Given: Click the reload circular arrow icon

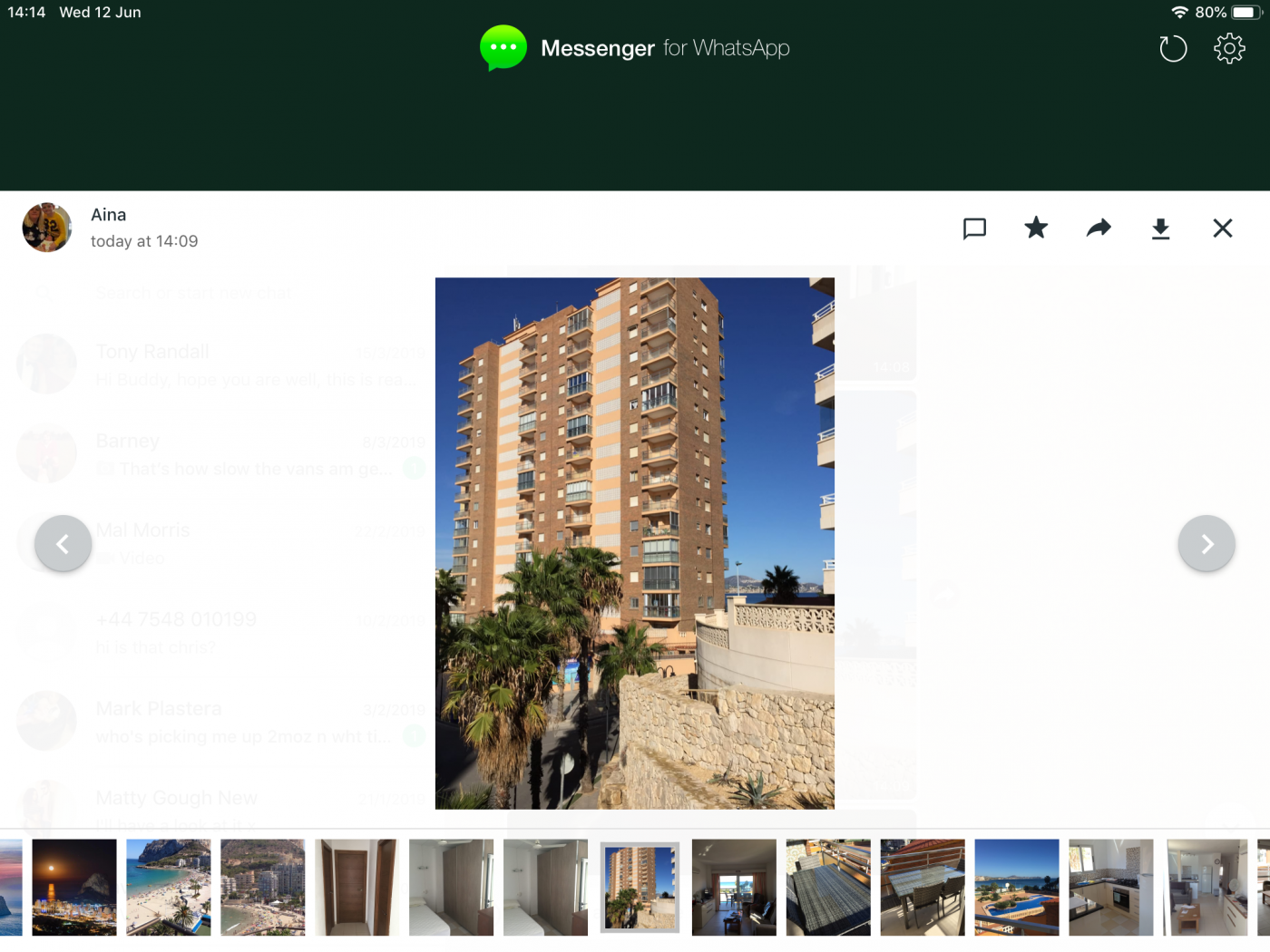Looking at the screenshot, I should tap(1173, 48).
